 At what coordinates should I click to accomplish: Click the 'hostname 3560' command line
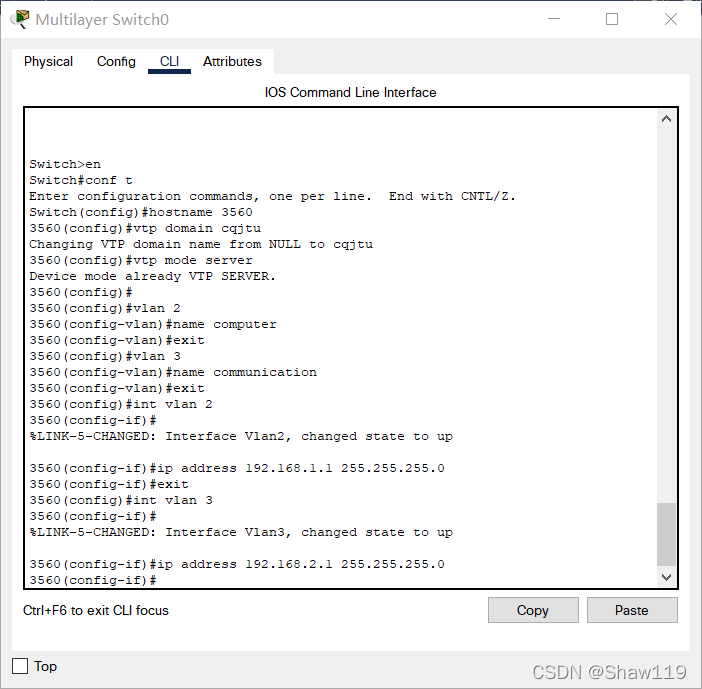pyautogui.click(x=141, y=212)
